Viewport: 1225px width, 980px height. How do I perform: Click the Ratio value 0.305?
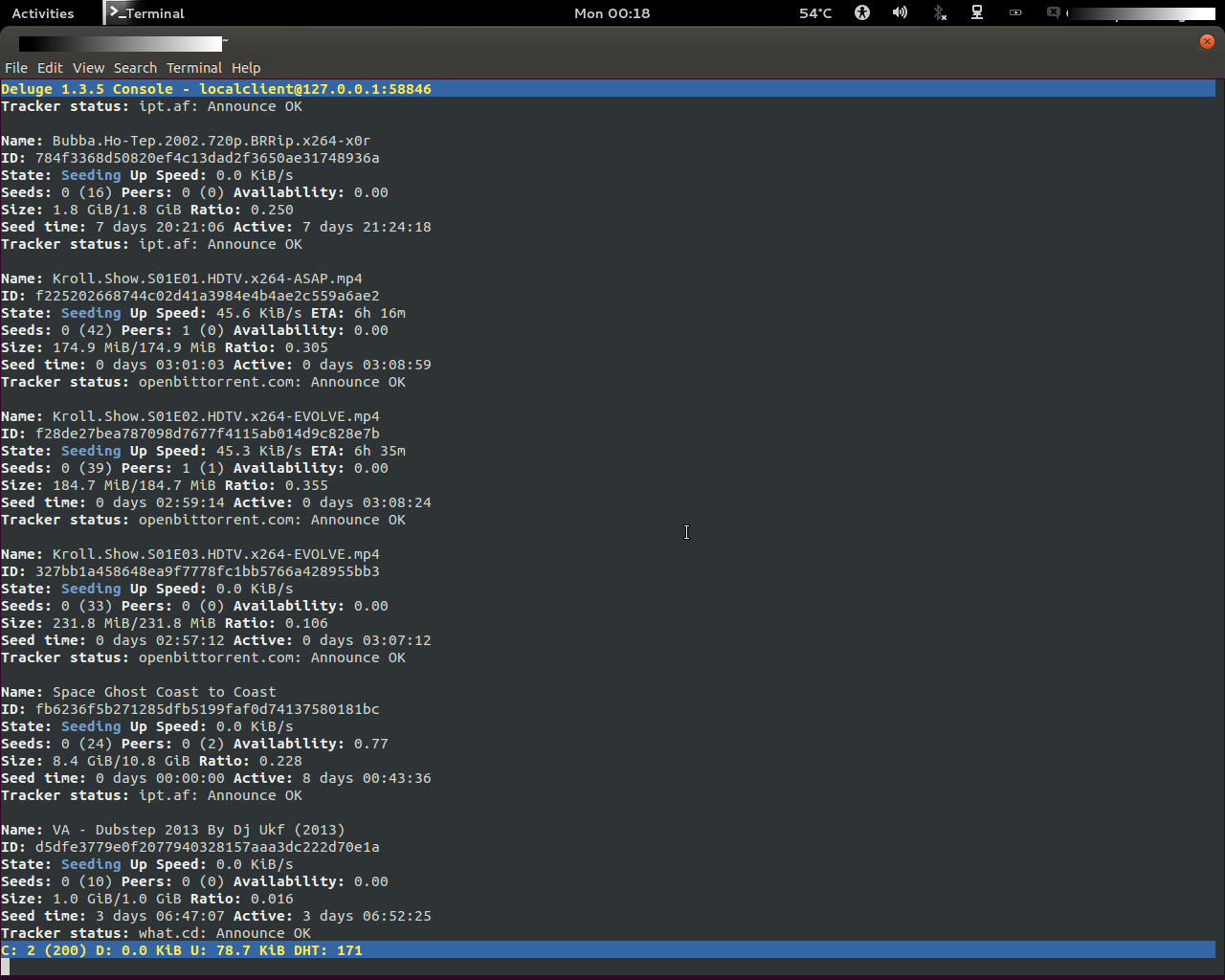pos(306,347)
